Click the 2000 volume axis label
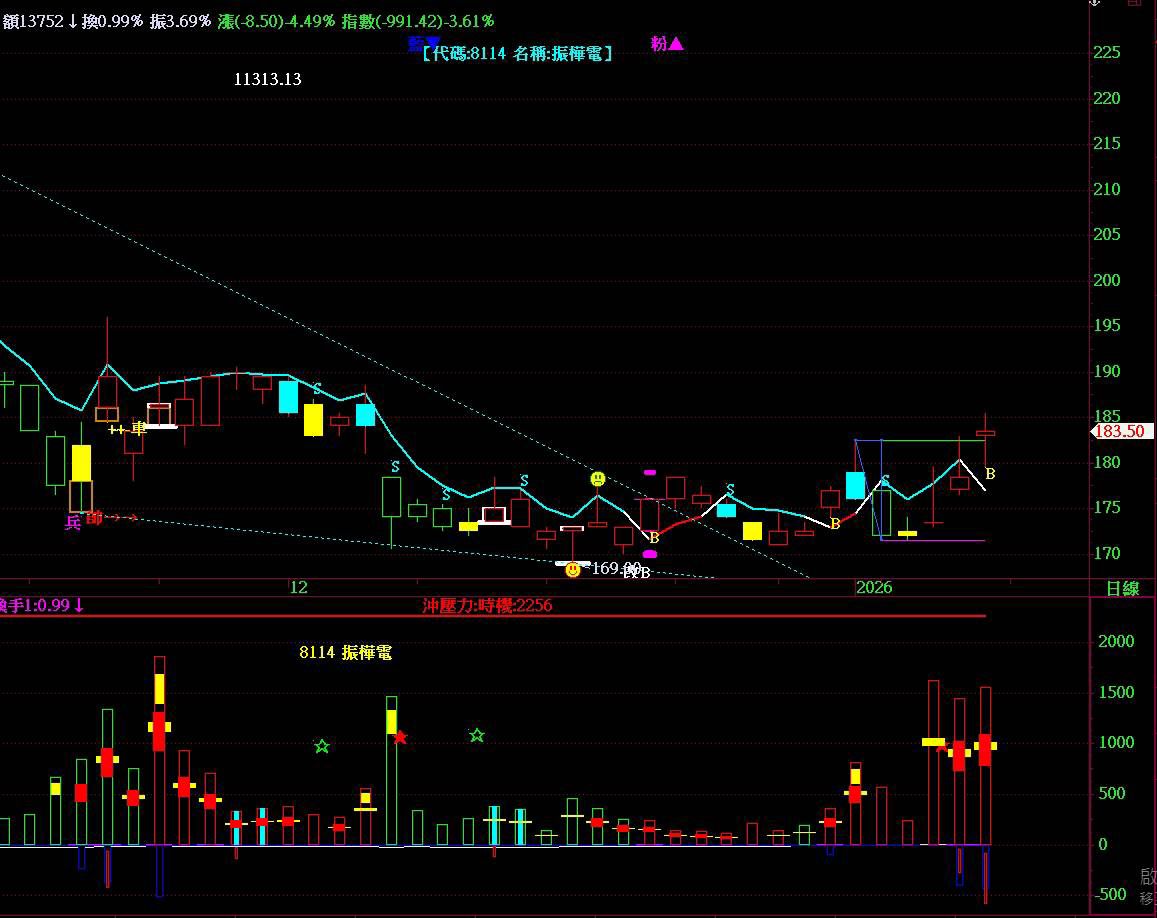This screenshot has width=1157, height=918. tap(1116, 641)
